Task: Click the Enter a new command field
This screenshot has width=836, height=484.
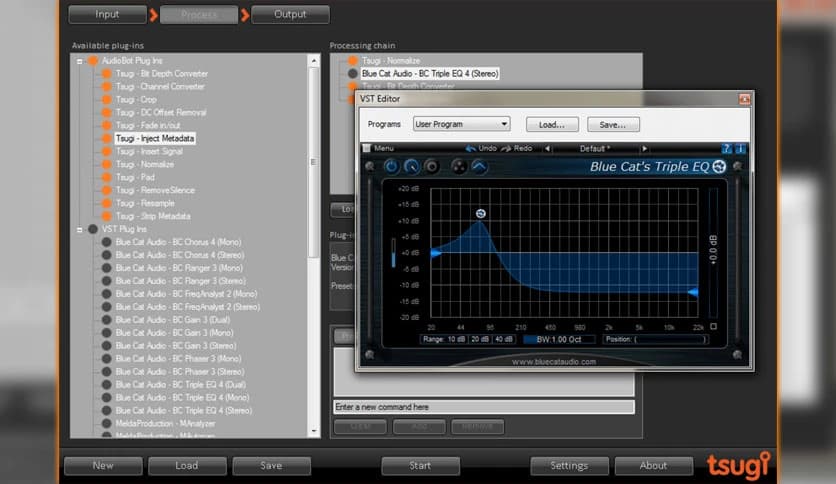Action: 484,407
